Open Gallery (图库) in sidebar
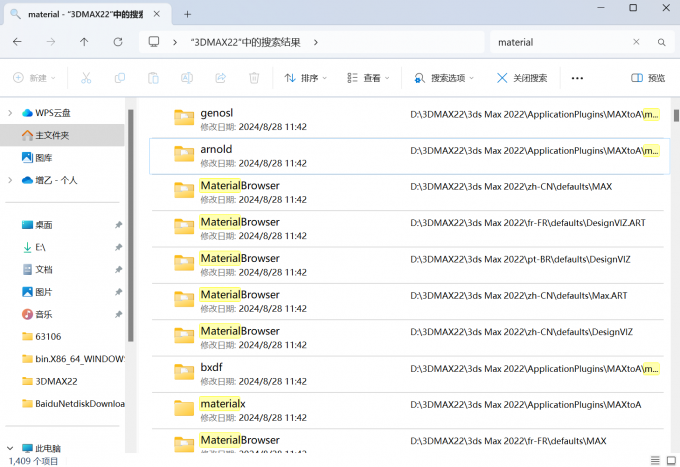The width and height of the screenshot is (680, 467). click(x=37, y=158)
